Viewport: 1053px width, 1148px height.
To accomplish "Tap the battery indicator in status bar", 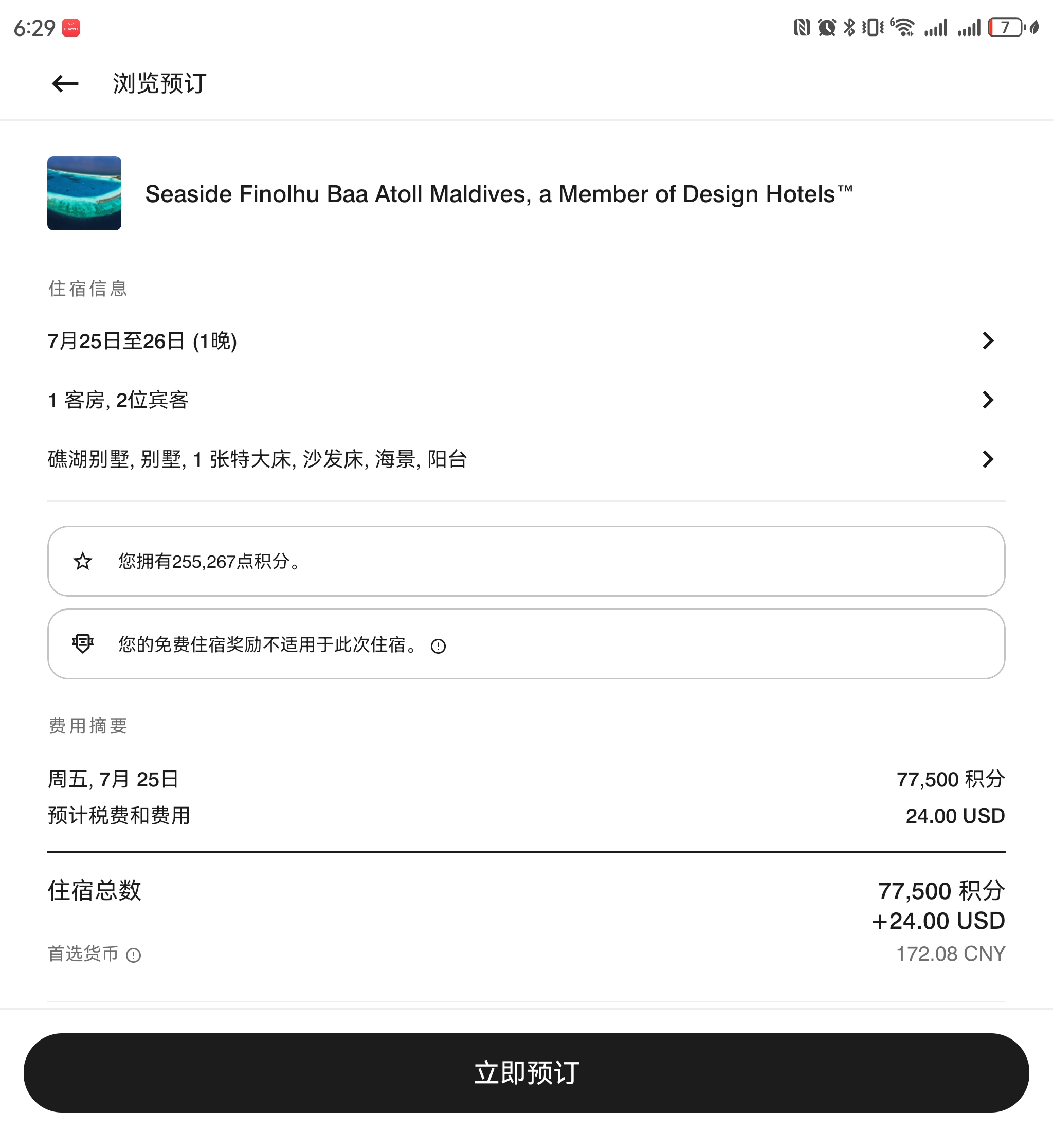I will click(x=1007, y=27).
